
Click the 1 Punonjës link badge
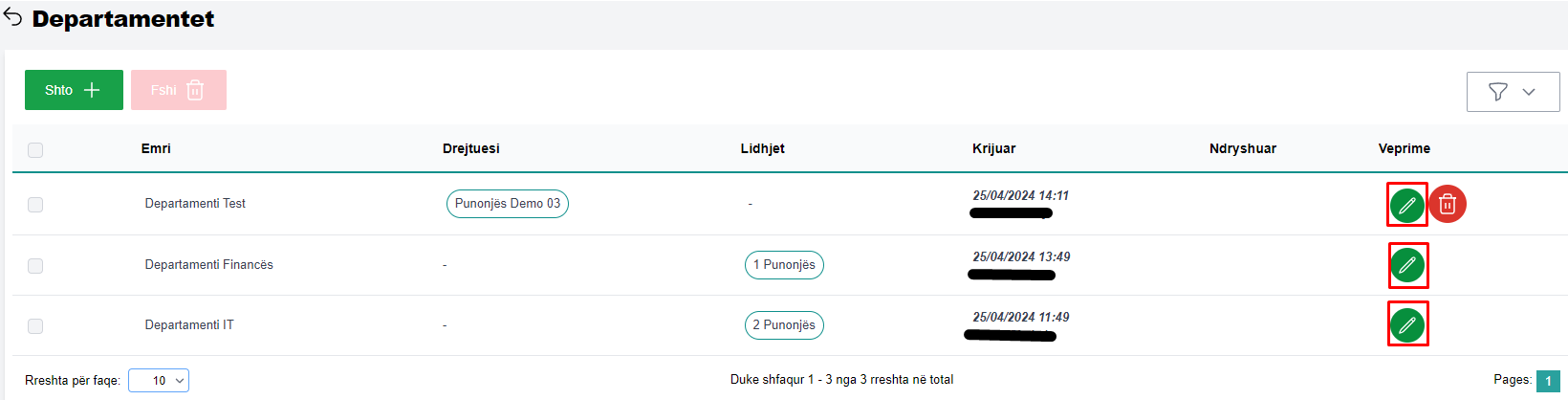tap(784, 265)
